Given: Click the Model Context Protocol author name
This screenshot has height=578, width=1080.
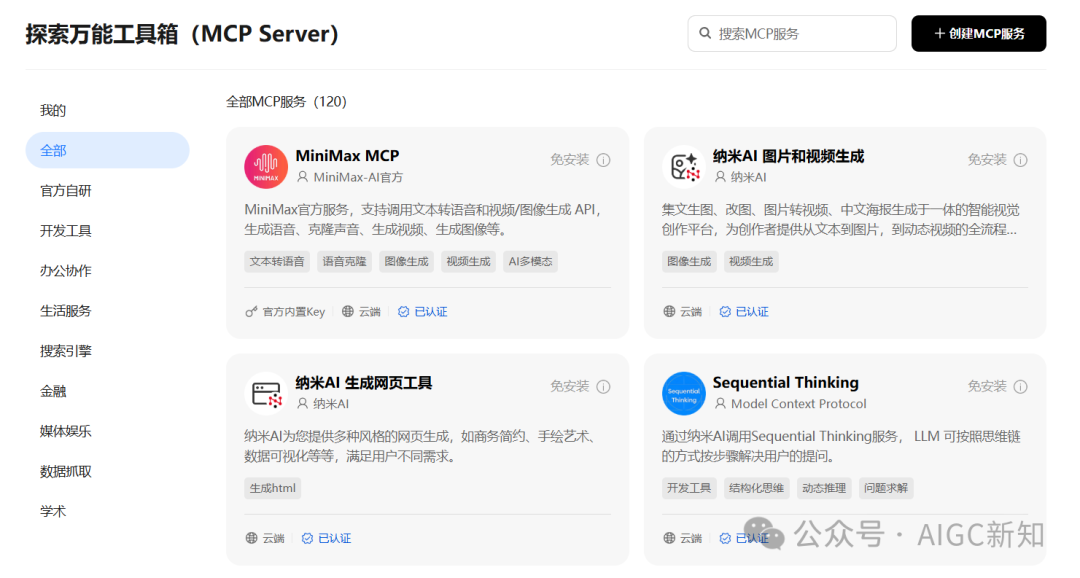Looking at the screenshot, I should tap(799, 404).
